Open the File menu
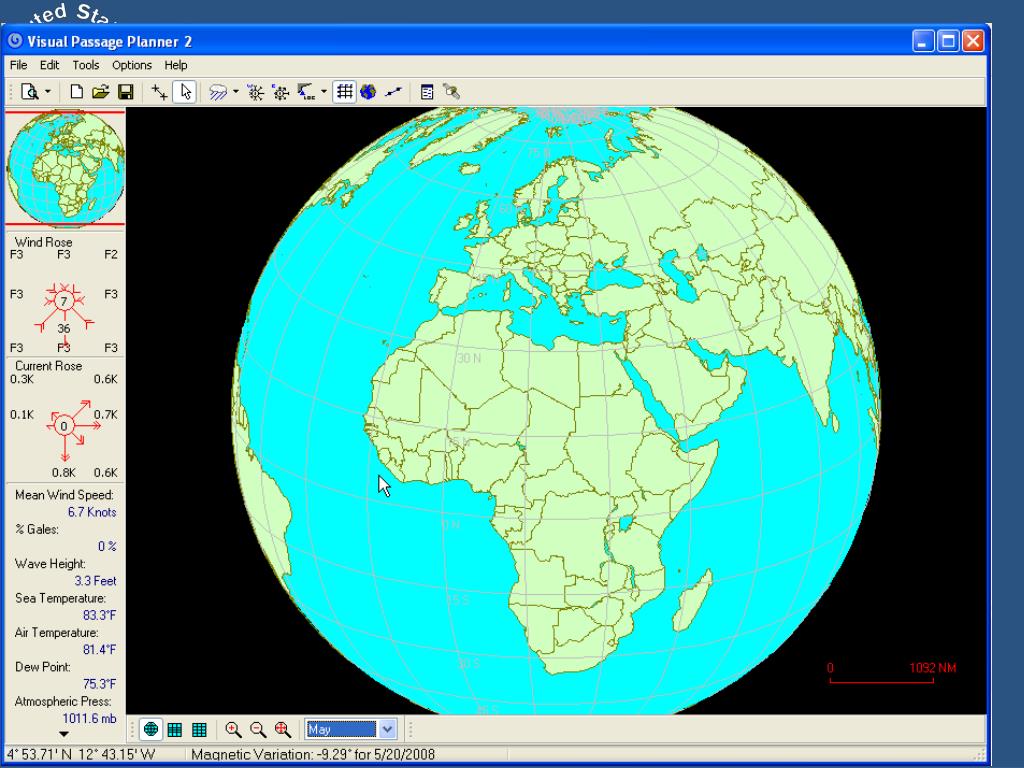Image resolution: width=1024 pixels, height=768 pixels. click(18, 65)
